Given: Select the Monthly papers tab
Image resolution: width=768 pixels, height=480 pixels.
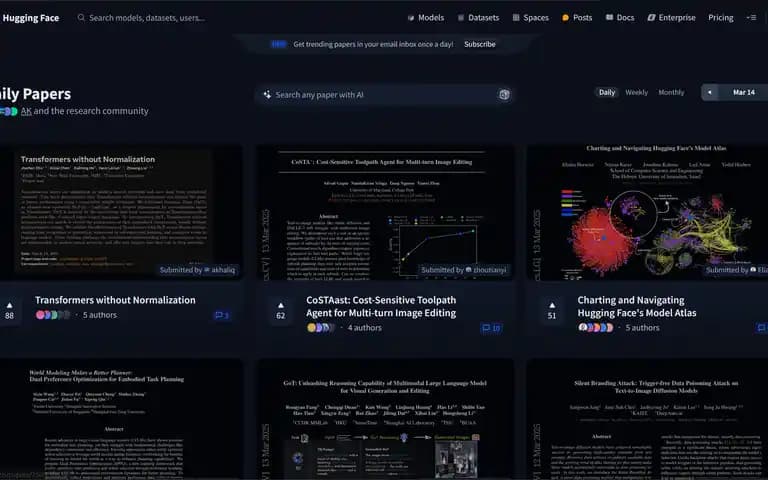Looking at the screenshot, I should tap(671, 92).
